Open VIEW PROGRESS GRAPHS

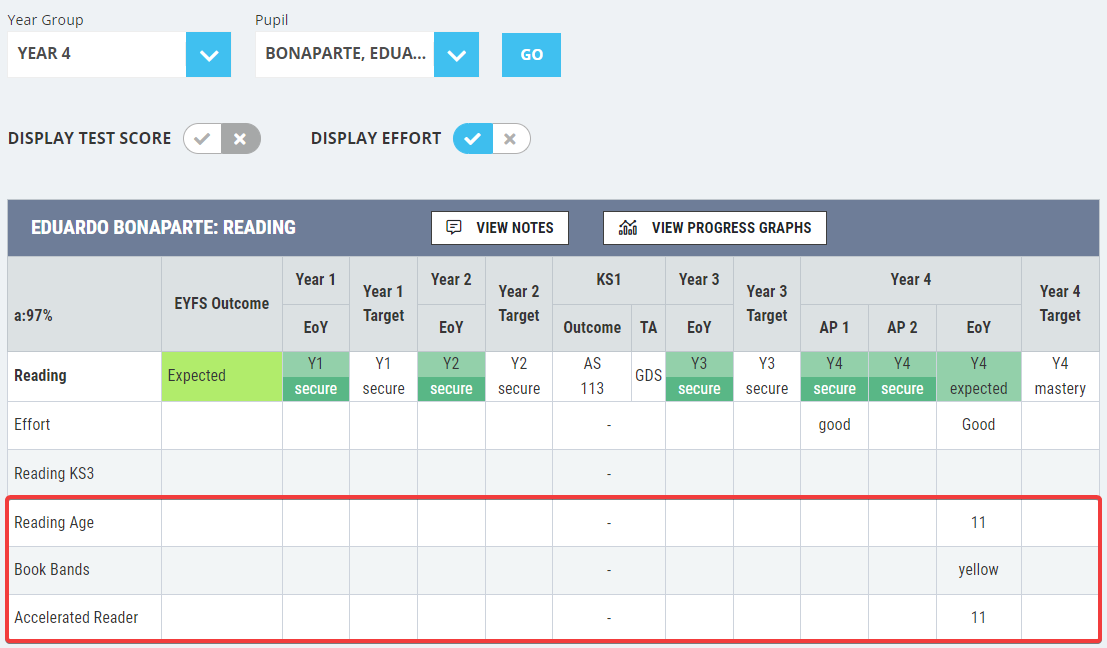[714, 227]
